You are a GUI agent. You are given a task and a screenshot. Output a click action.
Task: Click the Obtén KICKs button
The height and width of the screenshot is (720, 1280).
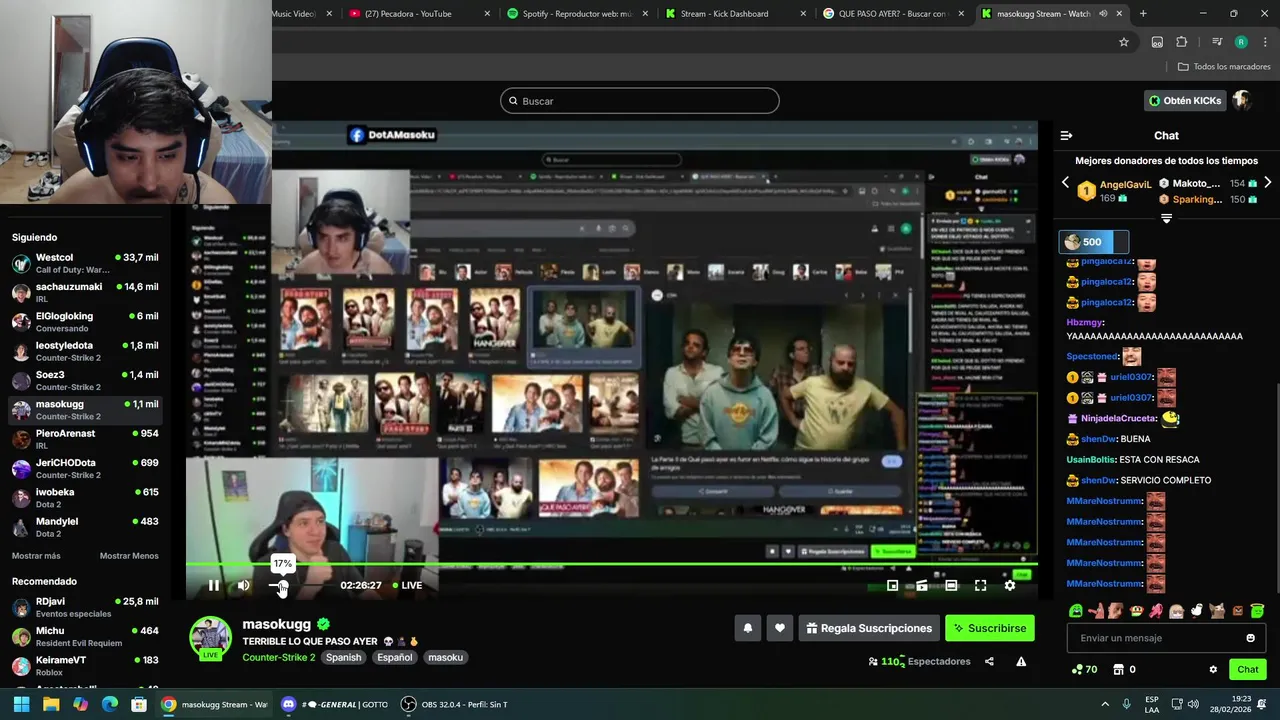point(1185,101)
